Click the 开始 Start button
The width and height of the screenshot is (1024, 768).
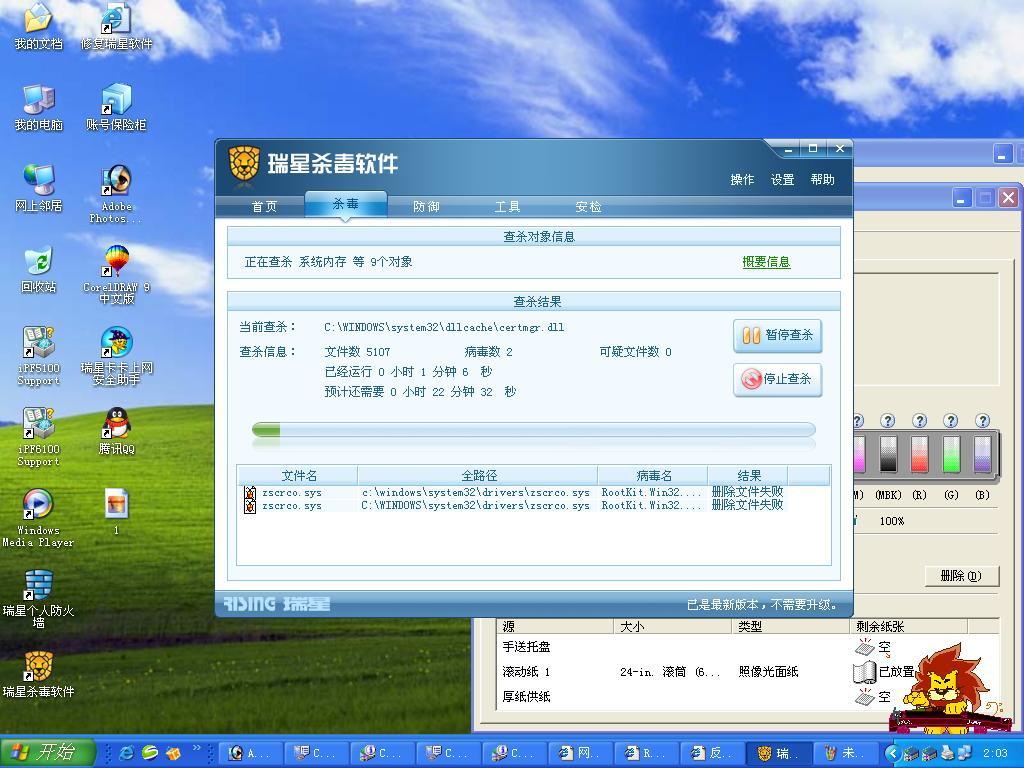(48, 752)
